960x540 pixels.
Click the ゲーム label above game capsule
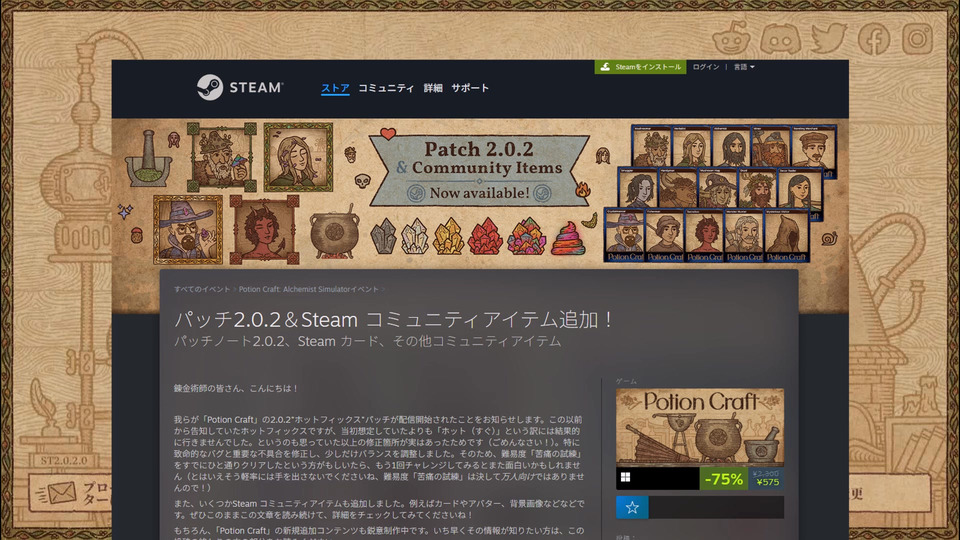tap(626, 381)
